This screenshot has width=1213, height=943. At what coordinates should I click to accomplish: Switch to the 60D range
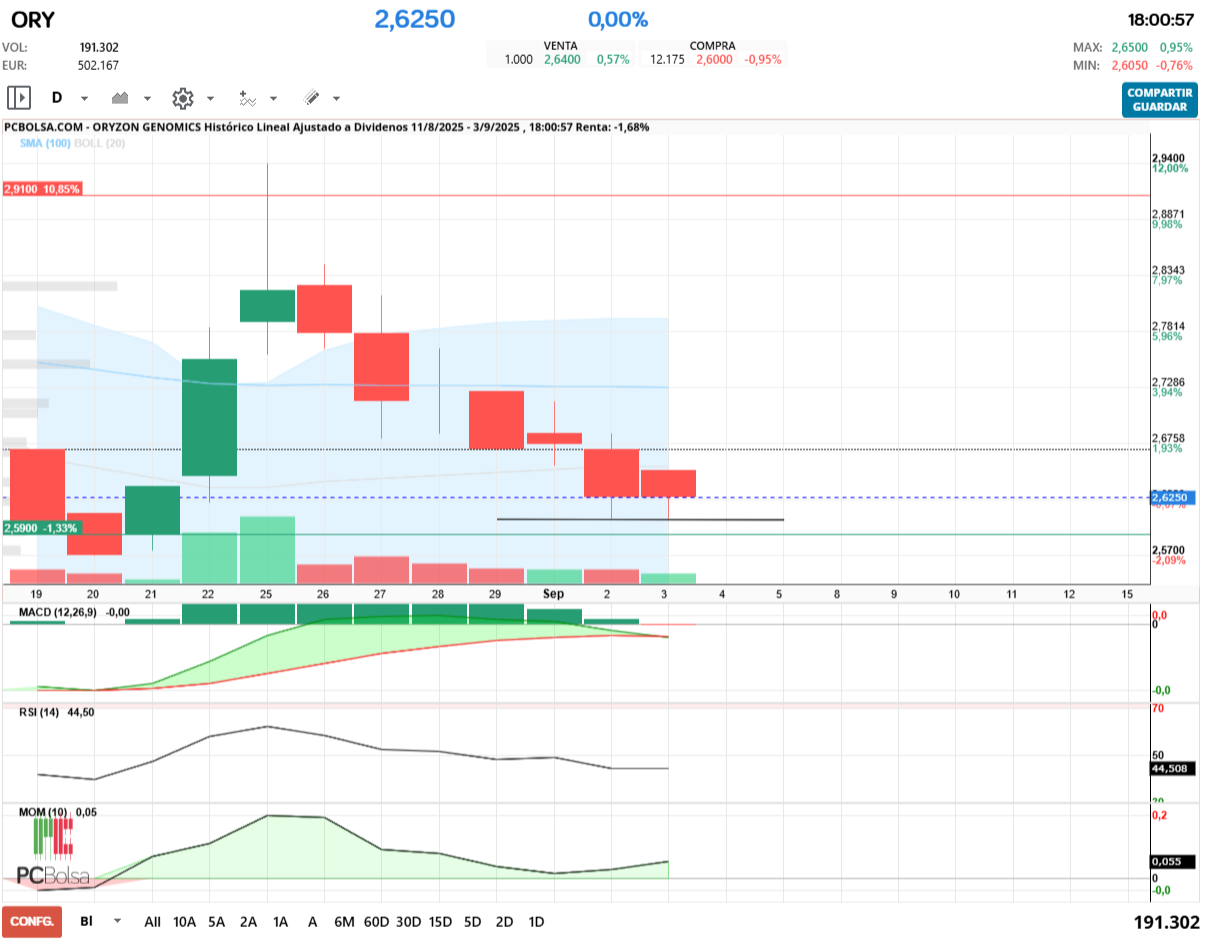[x=376, y=921]
